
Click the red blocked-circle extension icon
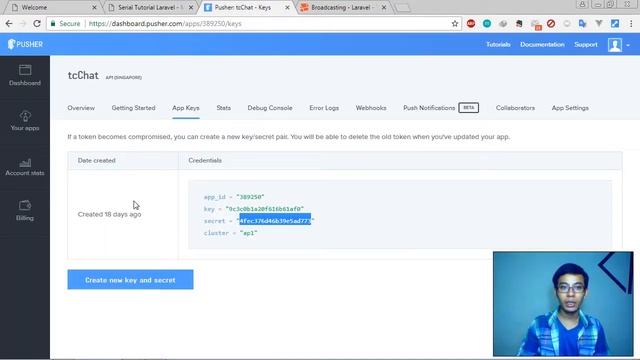point(551,24)
